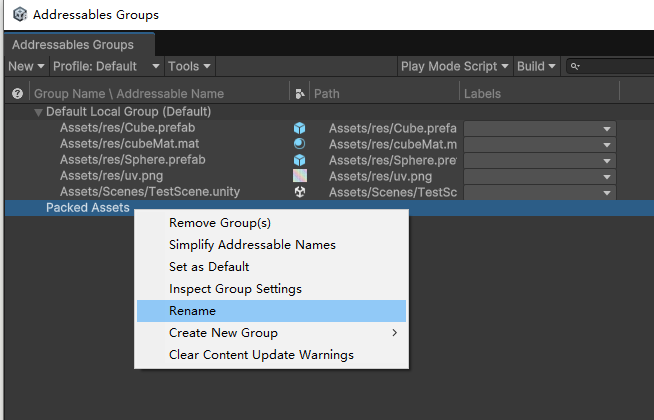Image resolution: width=654 pixels, height=420 pixels.
Task: Select the Assets/res/uv.png entry
Action: (111, 176)
